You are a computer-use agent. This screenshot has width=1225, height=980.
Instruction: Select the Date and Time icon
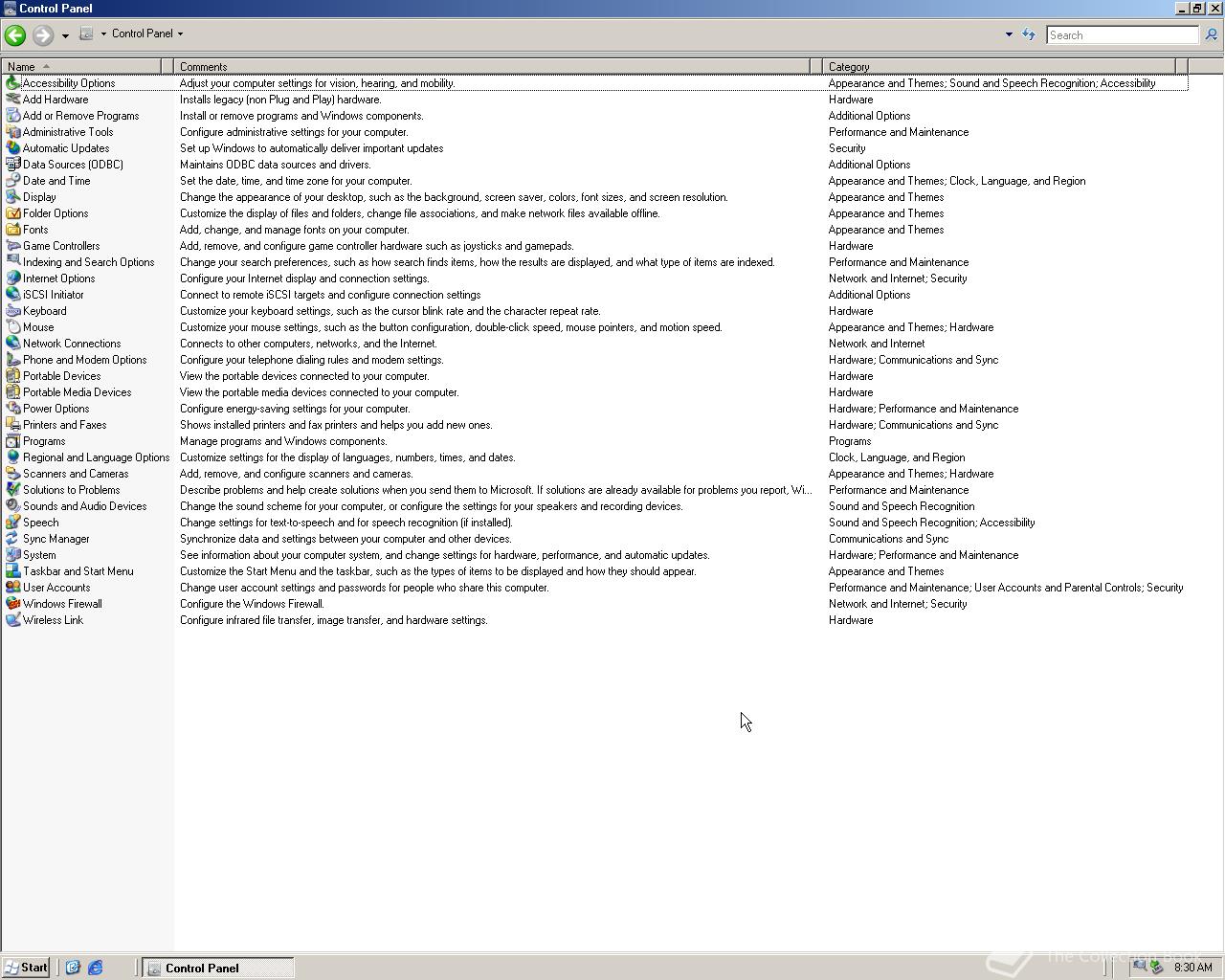click(x=12, y=181)
